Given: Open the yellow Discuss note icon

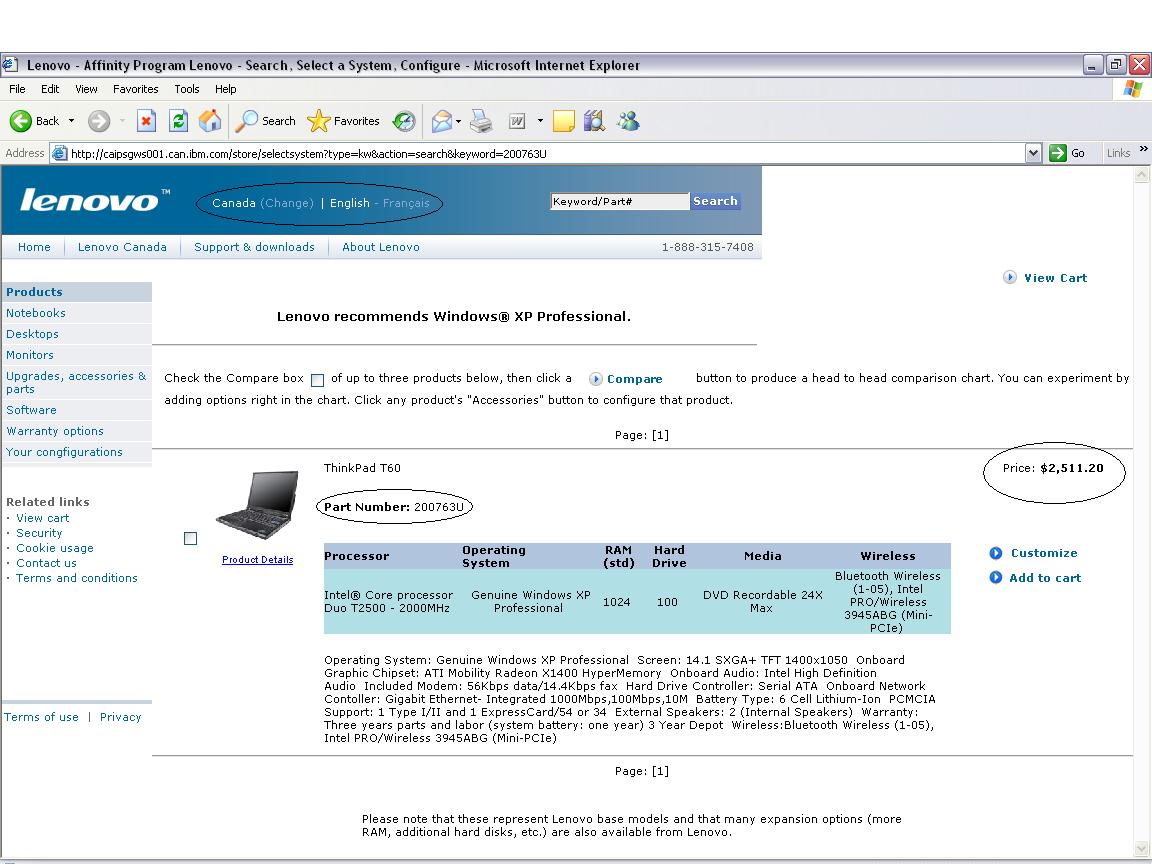Looking at the screenshot, I should click(563, 120).
